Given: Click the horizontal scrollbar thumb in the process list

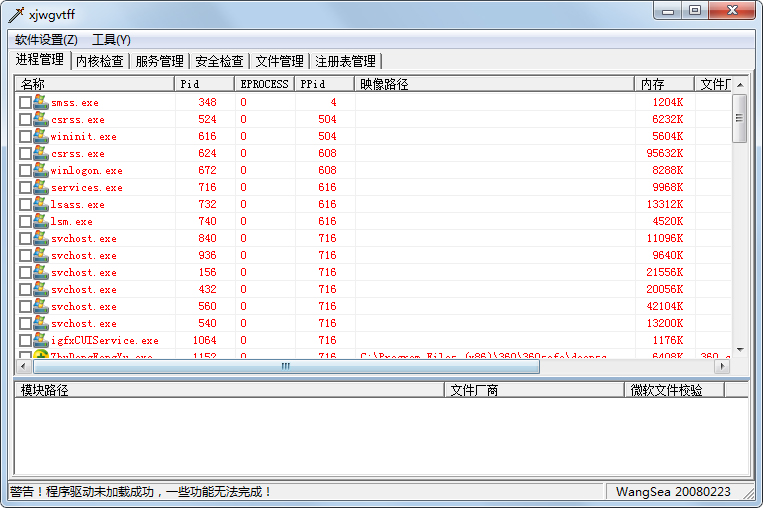Looking at the screenshot, I should tap(286, 367).
